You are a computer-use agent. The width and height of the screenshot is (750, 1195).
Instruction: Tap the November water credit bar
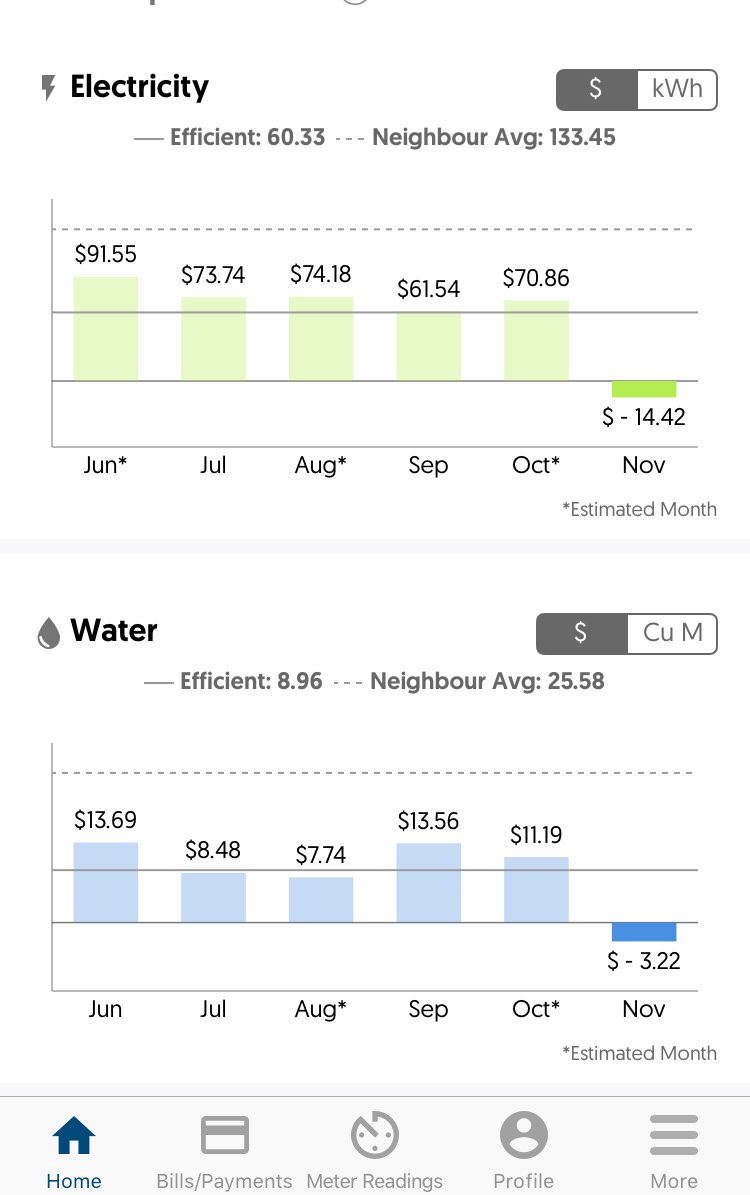[644, 932]
